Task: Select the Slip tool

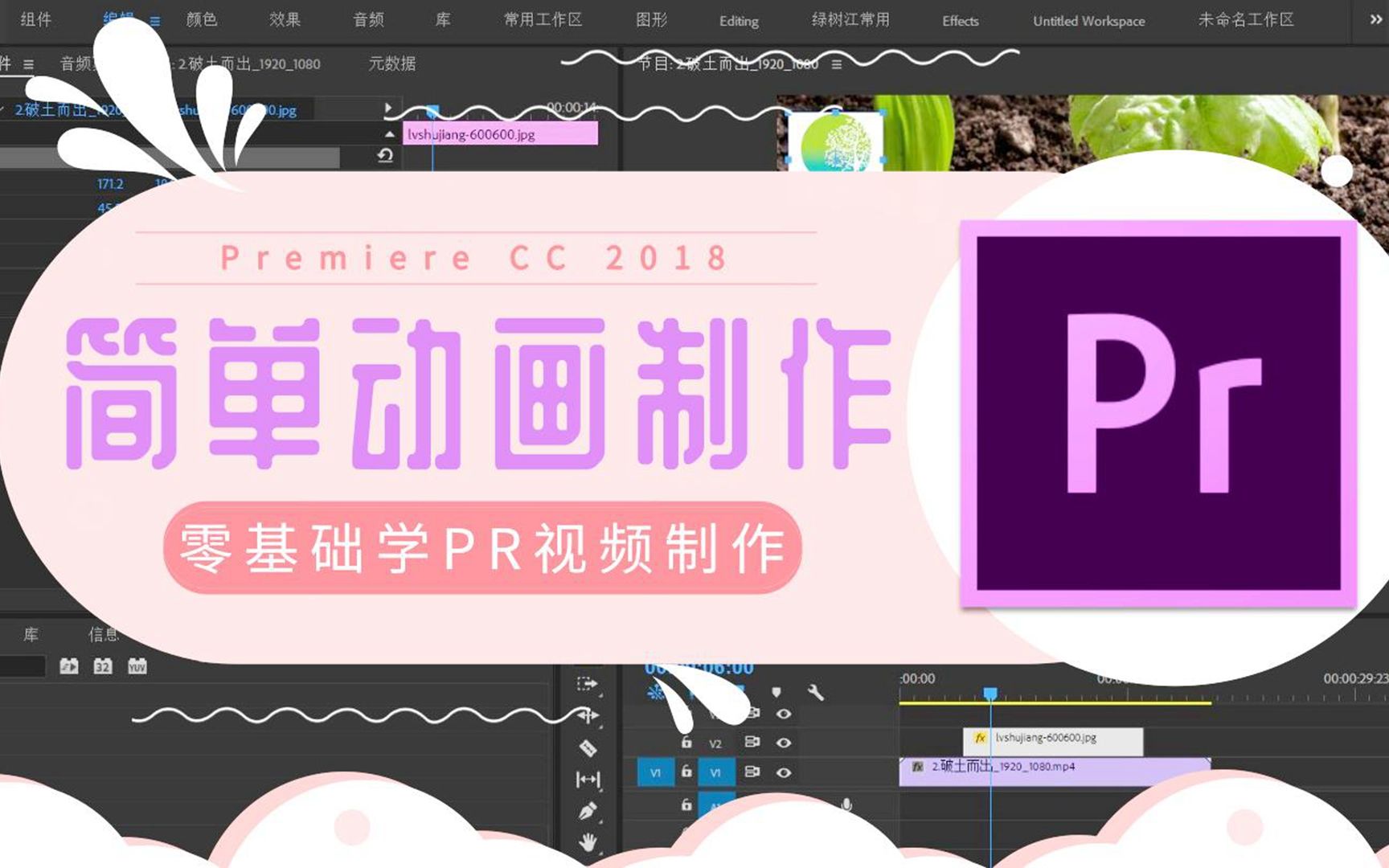Action: (x=588, y=779)
